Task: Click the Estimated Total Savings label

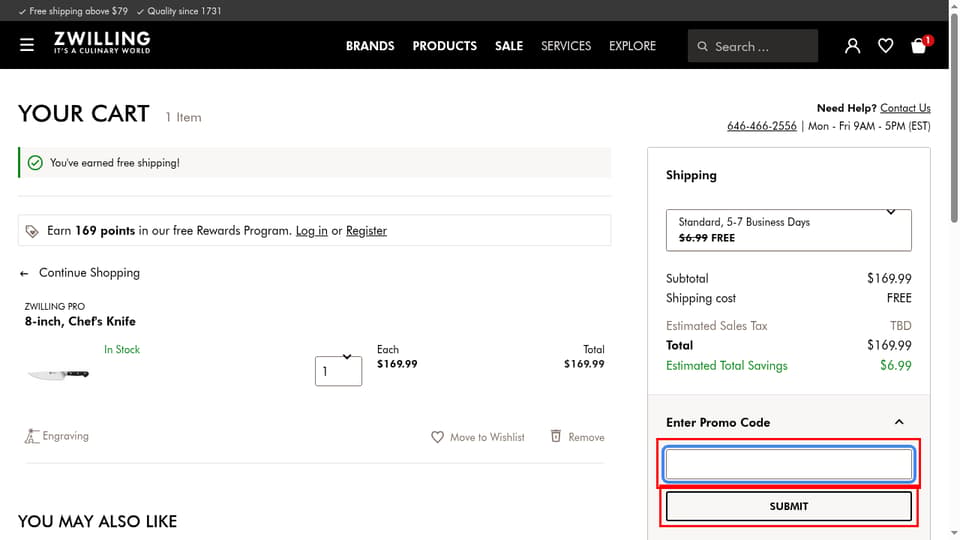Action: (x=727, y=366)
